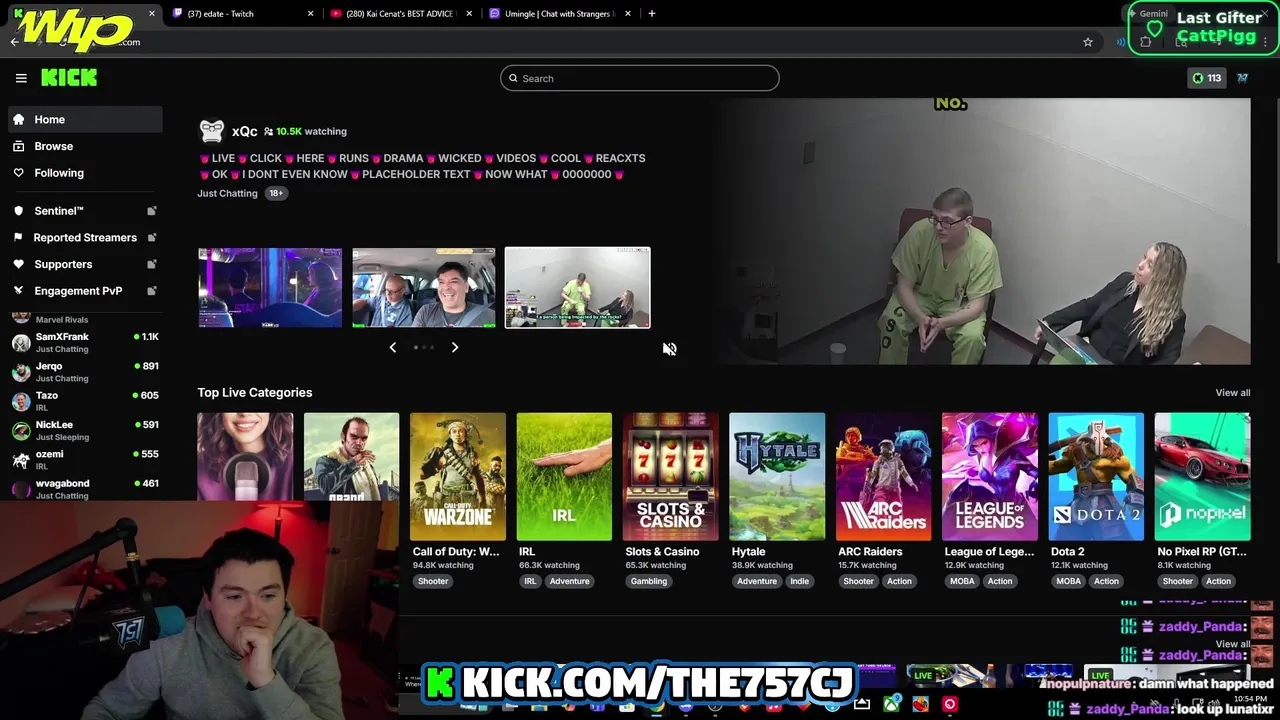Image resolution: width=1280 pixels, height=720 pixels.
Task: Click the MOBA tag under Dota 2
Action: click(x=1069, y=581)
